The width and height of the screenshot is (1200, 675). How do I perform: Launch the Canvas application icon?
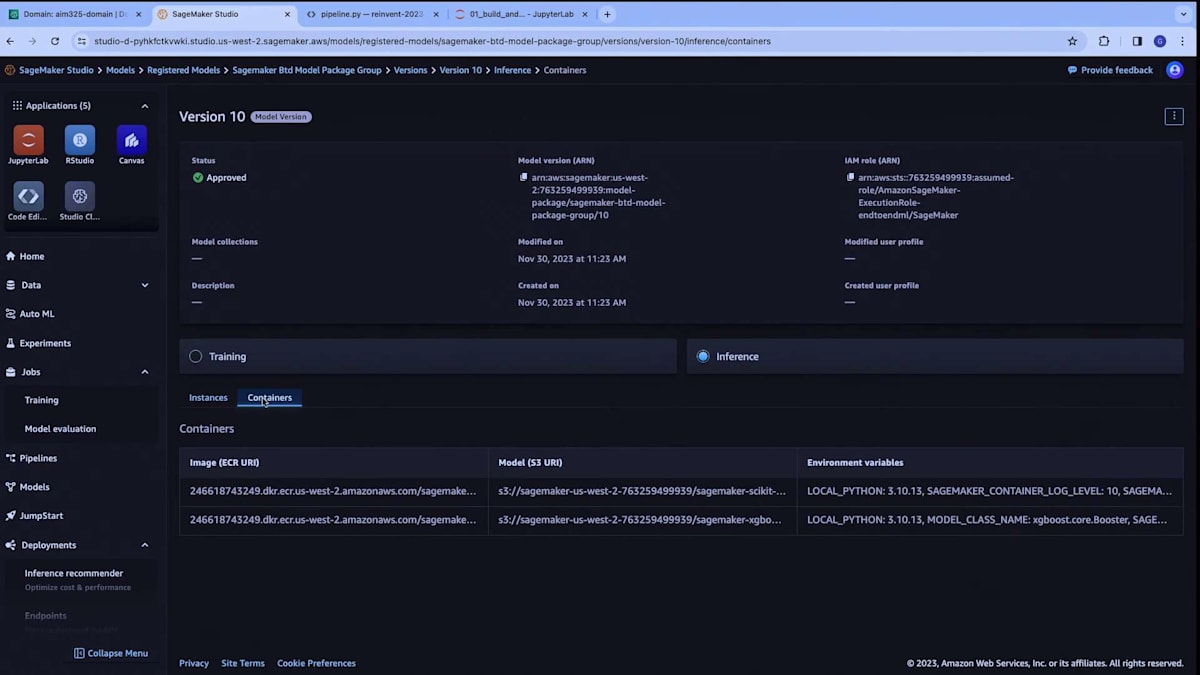[131, 140]
